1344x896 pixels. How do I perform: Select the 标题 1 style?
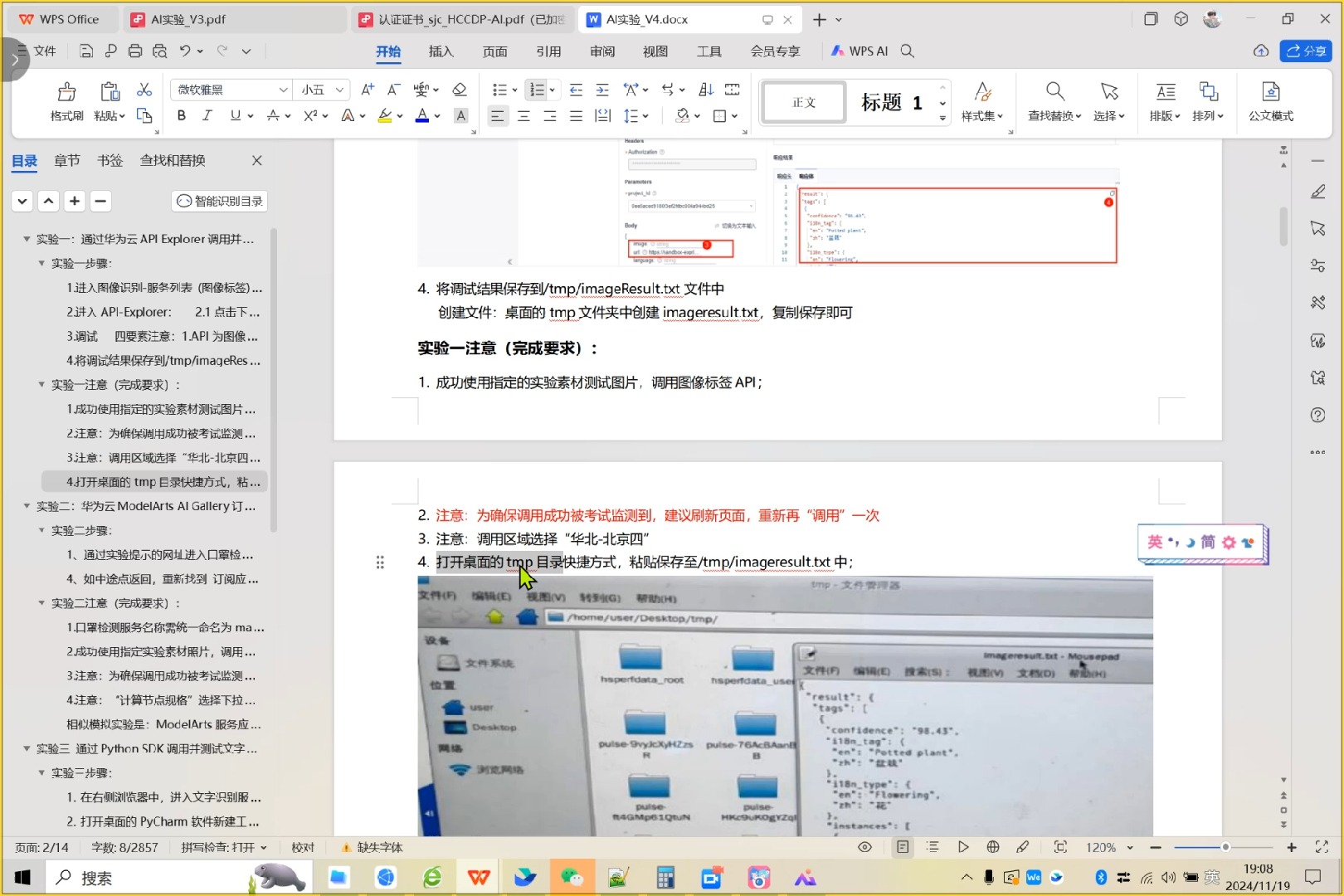click(892, 102)
